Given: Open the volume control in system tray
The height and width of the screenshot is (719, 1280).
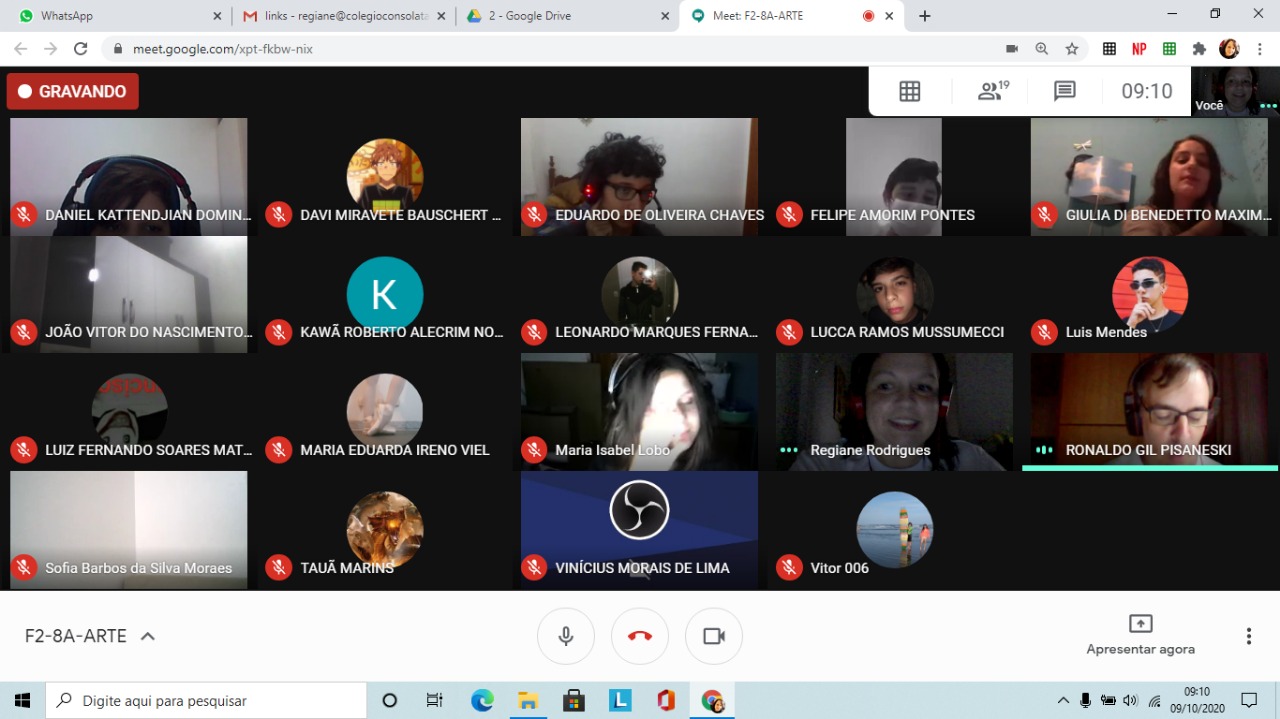Looking at the screenshot, I should coord(1130,701).
